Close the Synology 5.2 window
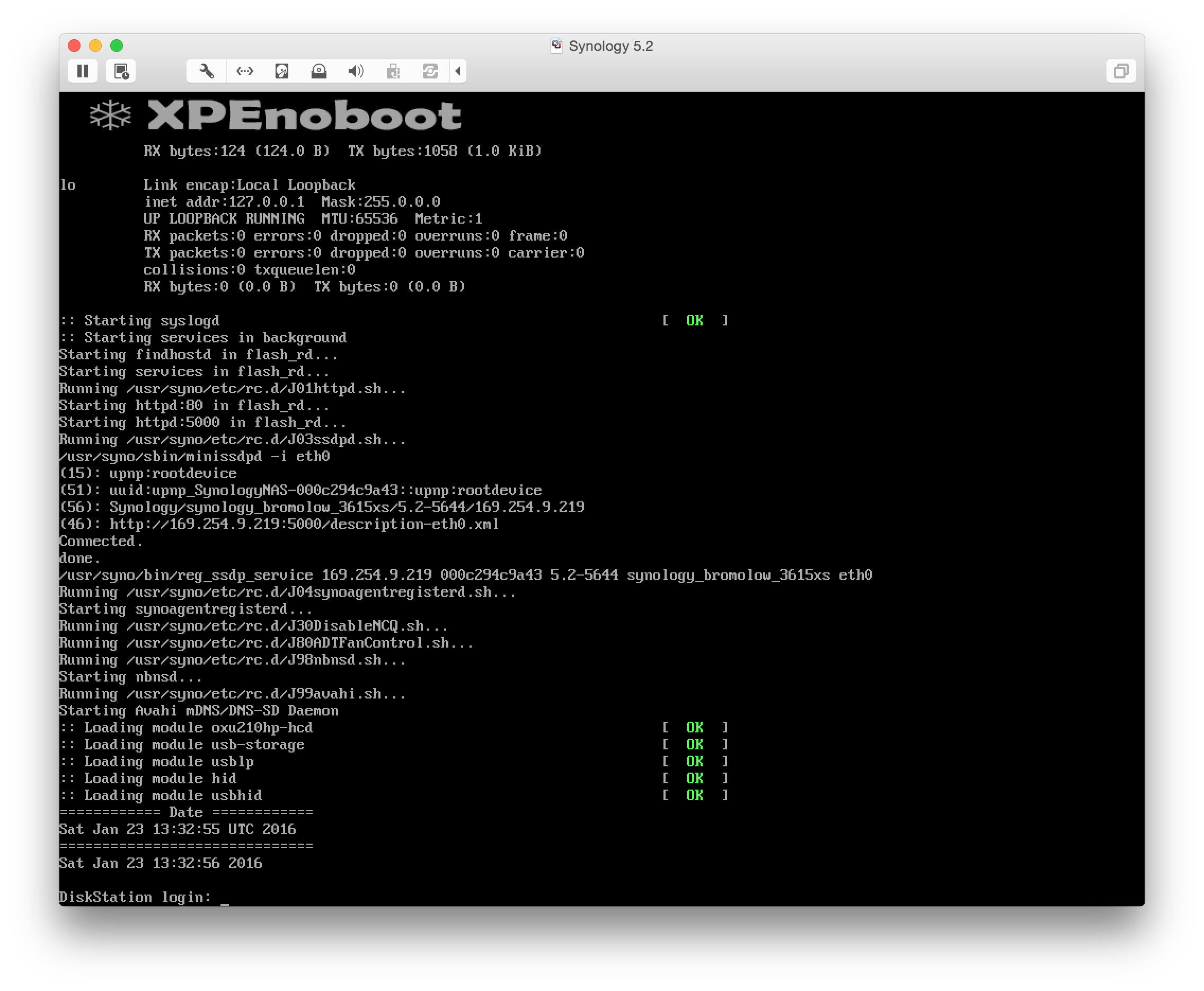The height and width of the screenshot is (991, 1204). click(74, 46)
